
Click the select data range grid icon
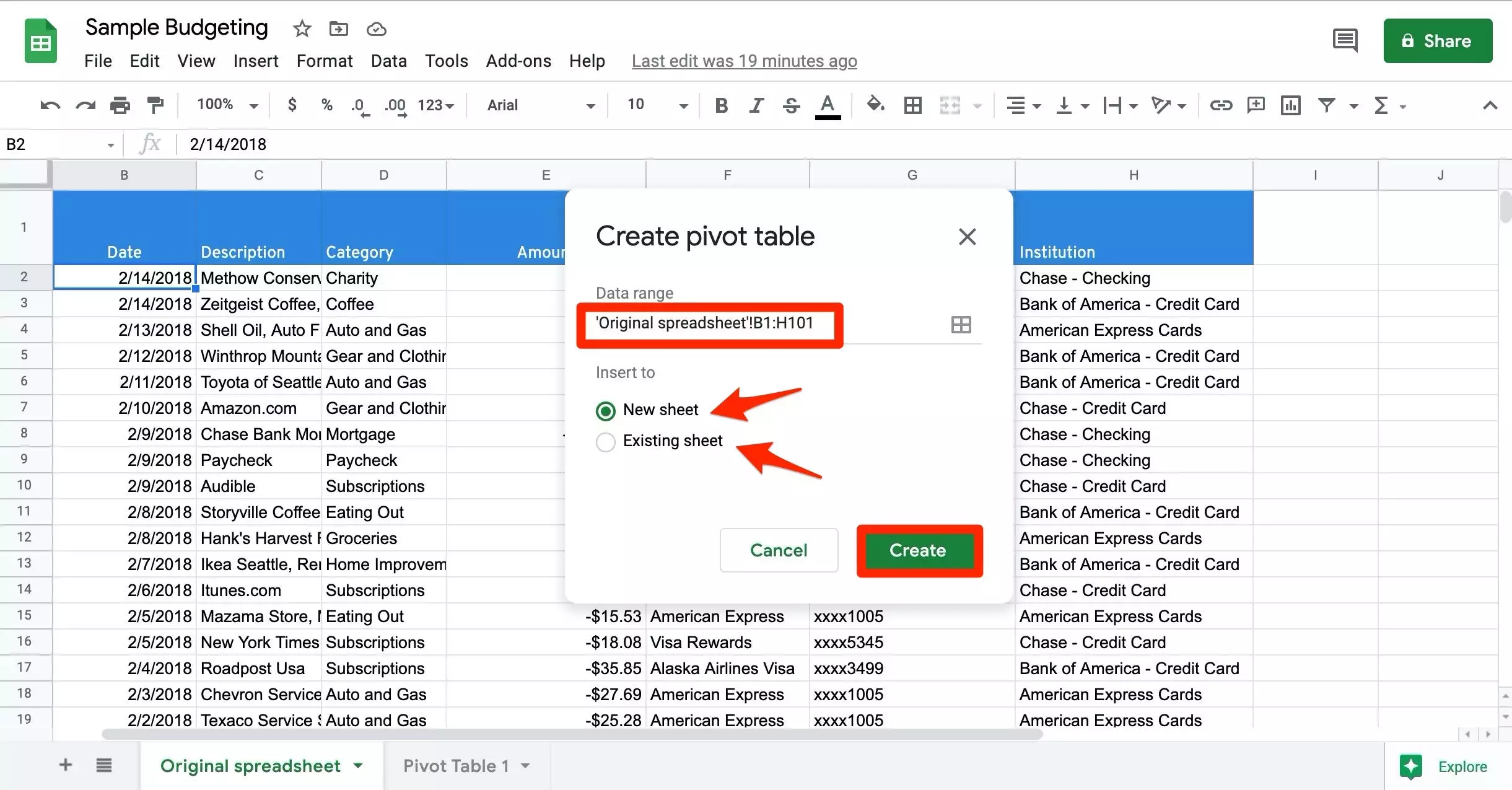click(x=961, y=325)
